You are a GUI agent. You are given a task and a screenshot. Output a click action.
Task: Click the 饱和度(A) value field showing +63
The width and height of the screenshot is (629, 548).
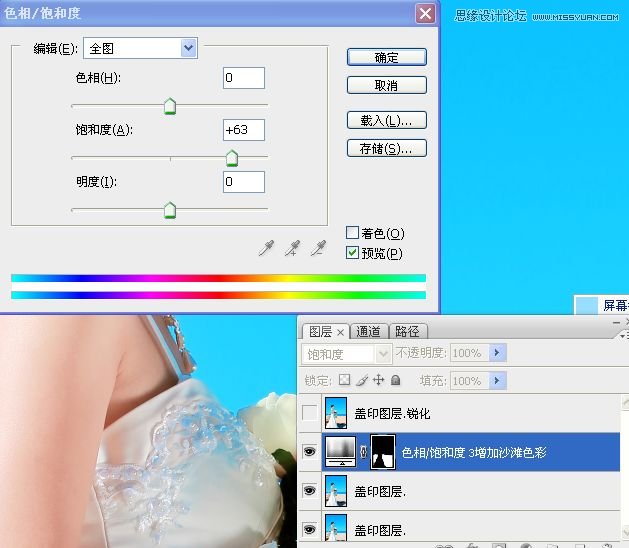(x=244, y=130)
